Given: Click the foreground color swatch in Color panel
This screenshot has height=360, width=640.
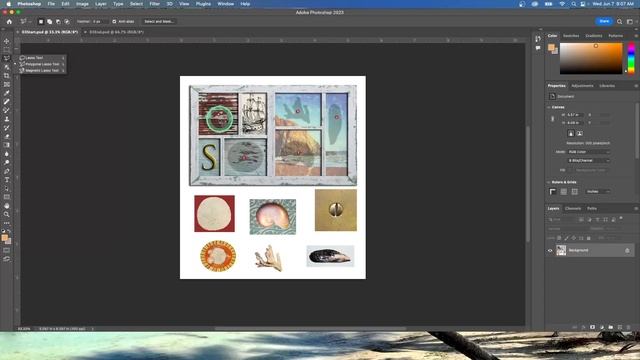Looking at the screenshot, I should pos(551,47).
